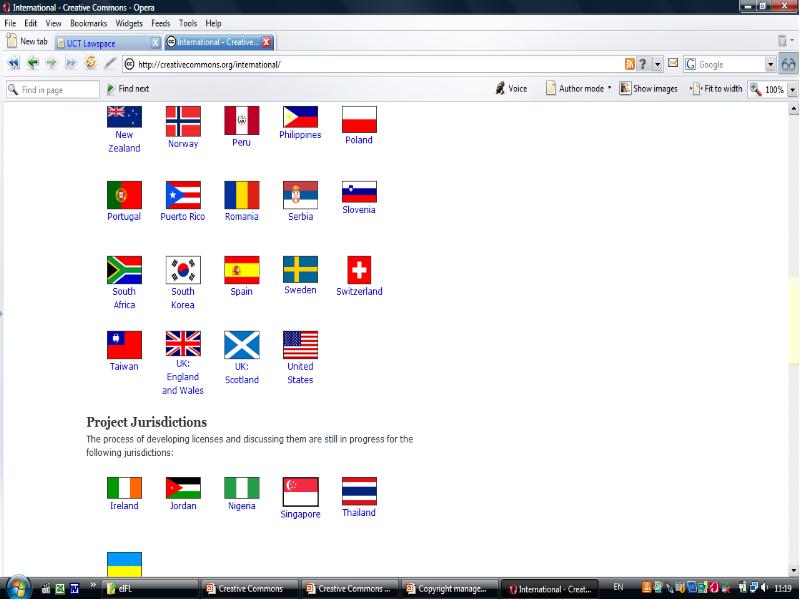800x600 pixels.
Task: Expand the Google search engine dropdown
Action: tap(770, 64)
